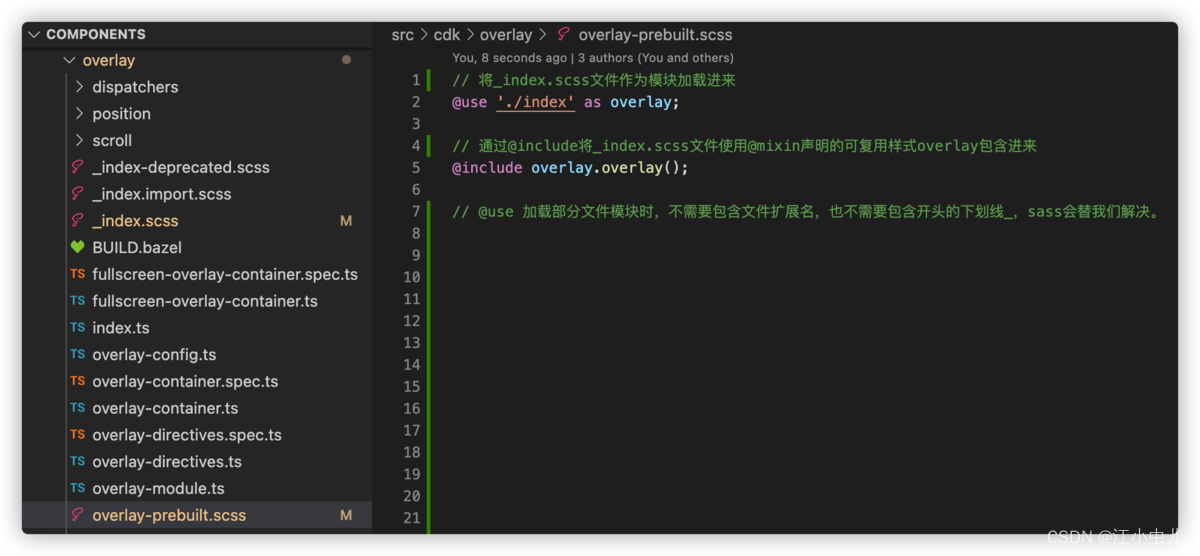Open fullscreen-overlay-container.spec.ts file

click(225, 274)
